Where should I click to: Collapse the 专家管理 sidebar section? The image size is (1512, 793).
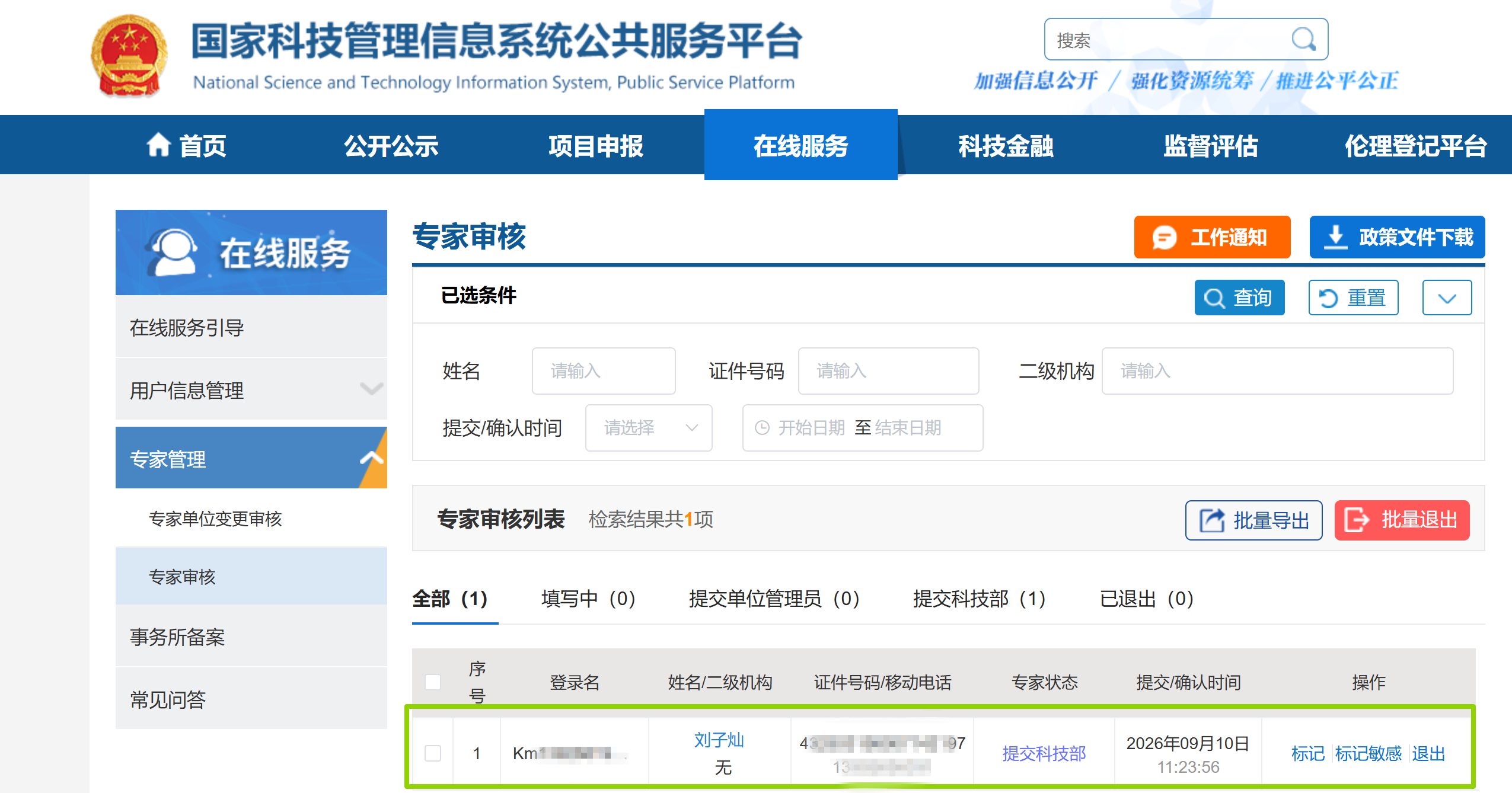pos(251,458)
